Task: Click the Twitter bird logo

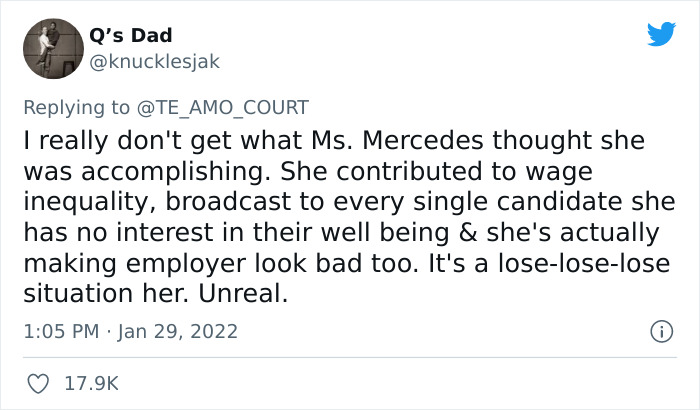Action: (661, 34)
